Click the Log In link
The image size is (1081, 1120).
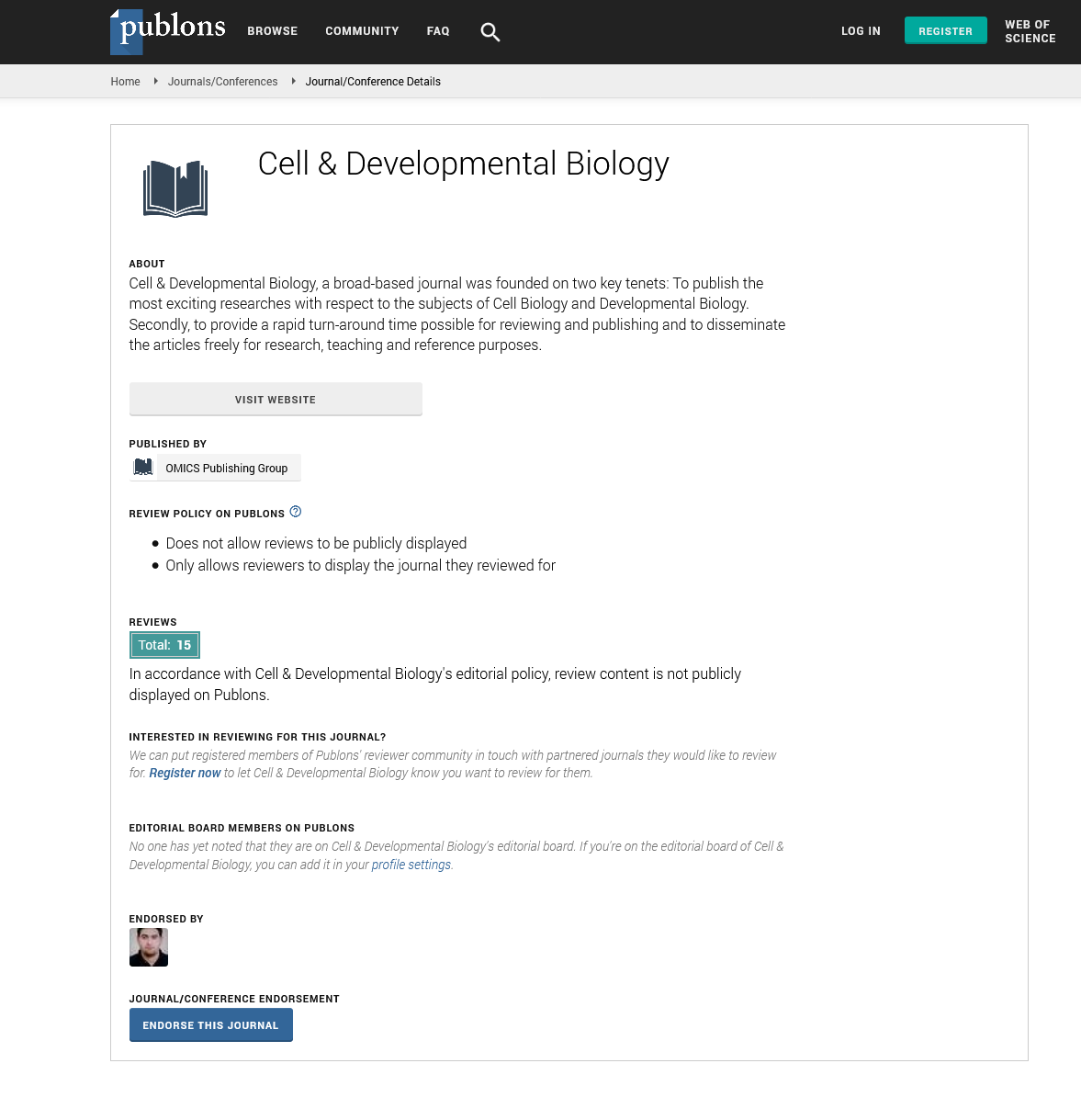click(861, 31)
